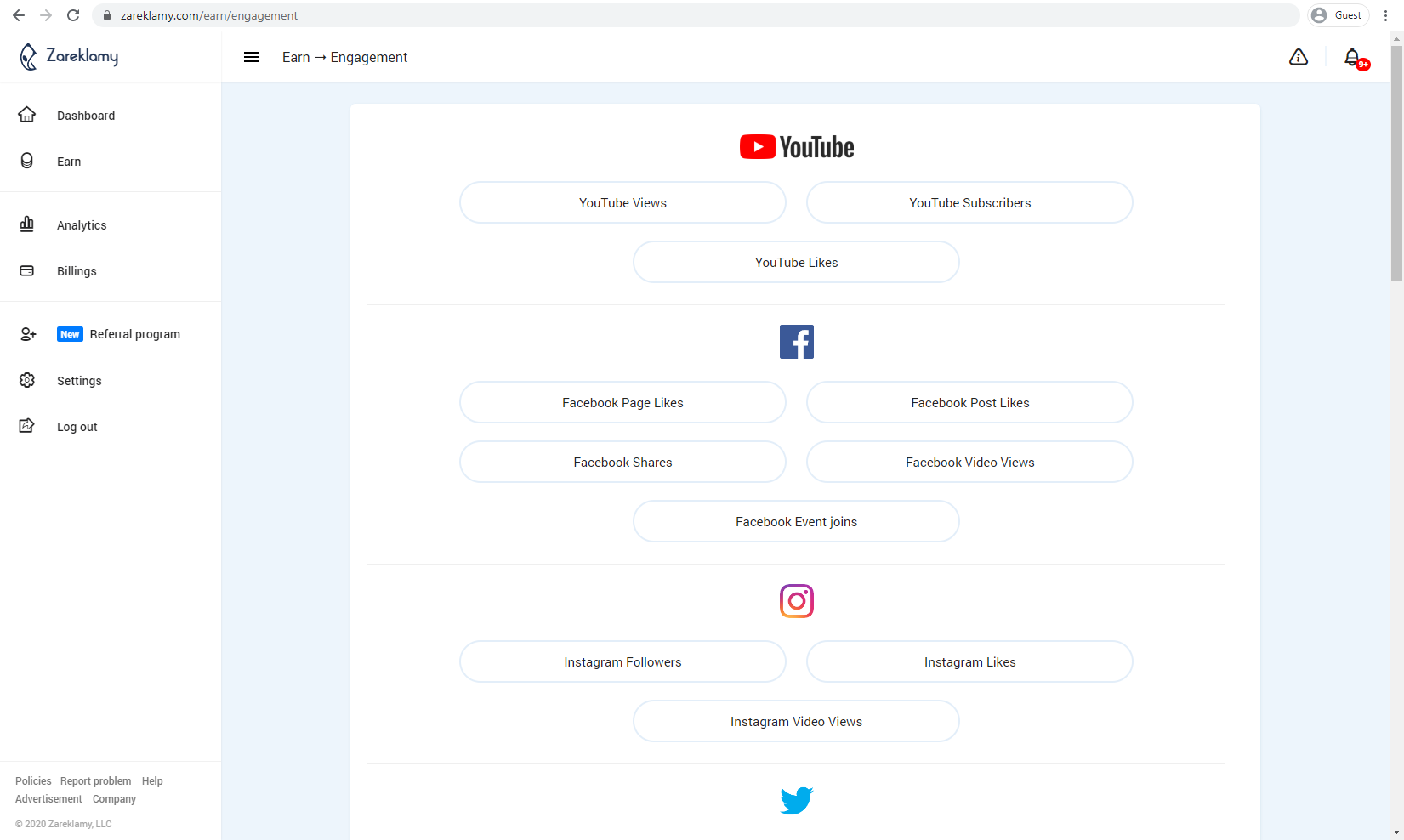
Task: Click the Log out icon
Action: (27, 426)
